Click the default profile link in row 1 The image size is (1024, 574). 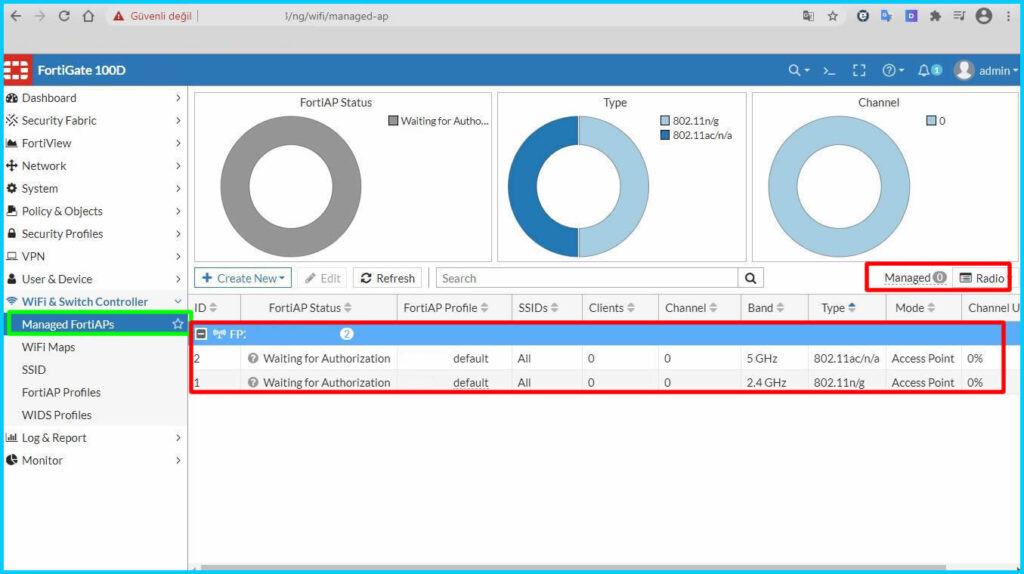point(471,383)
